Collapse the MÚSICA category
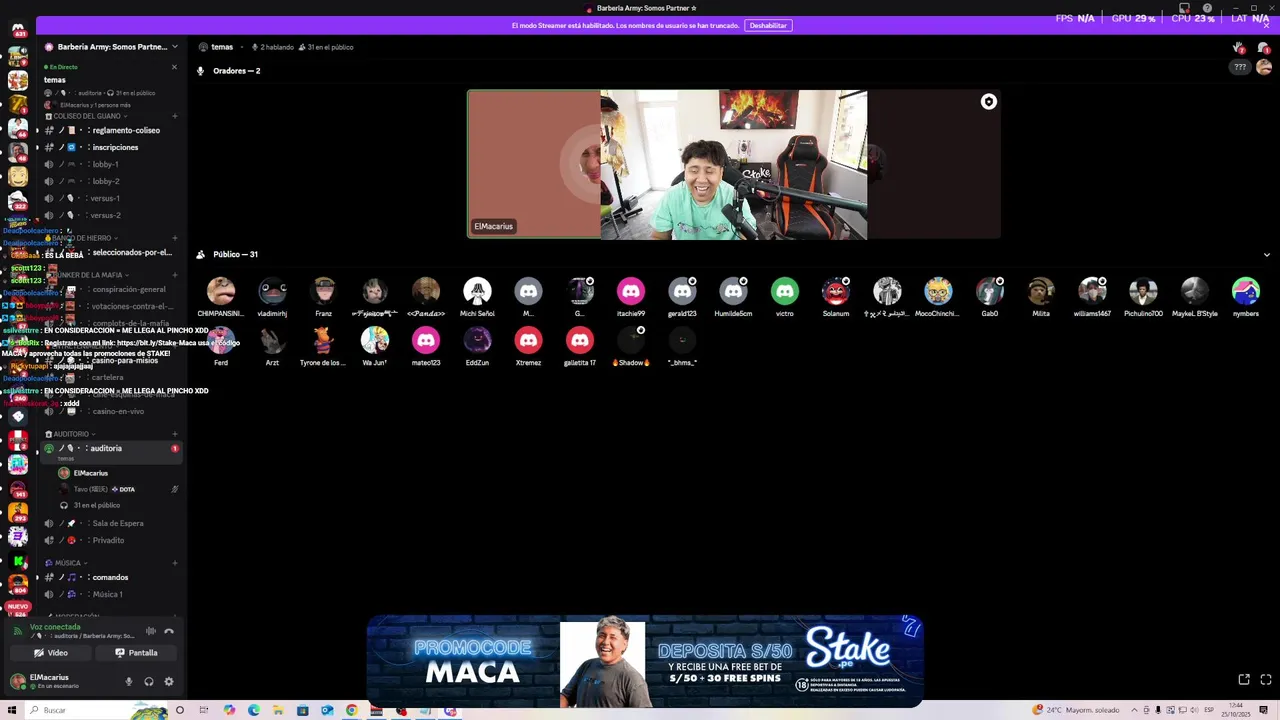Image resolution: width=1280 pixels, height=720 pixels. pyautogui.click(x=67, y=563)
